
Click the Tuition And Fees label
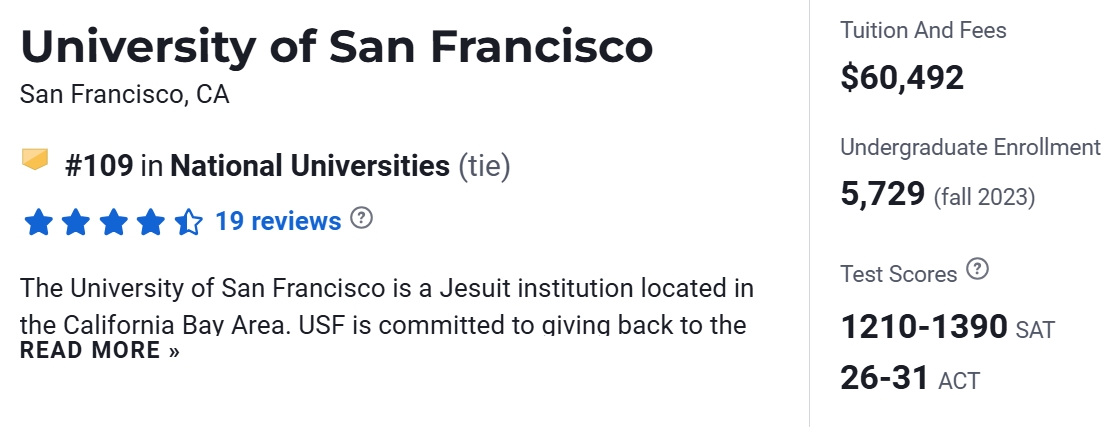pos(923,31)
